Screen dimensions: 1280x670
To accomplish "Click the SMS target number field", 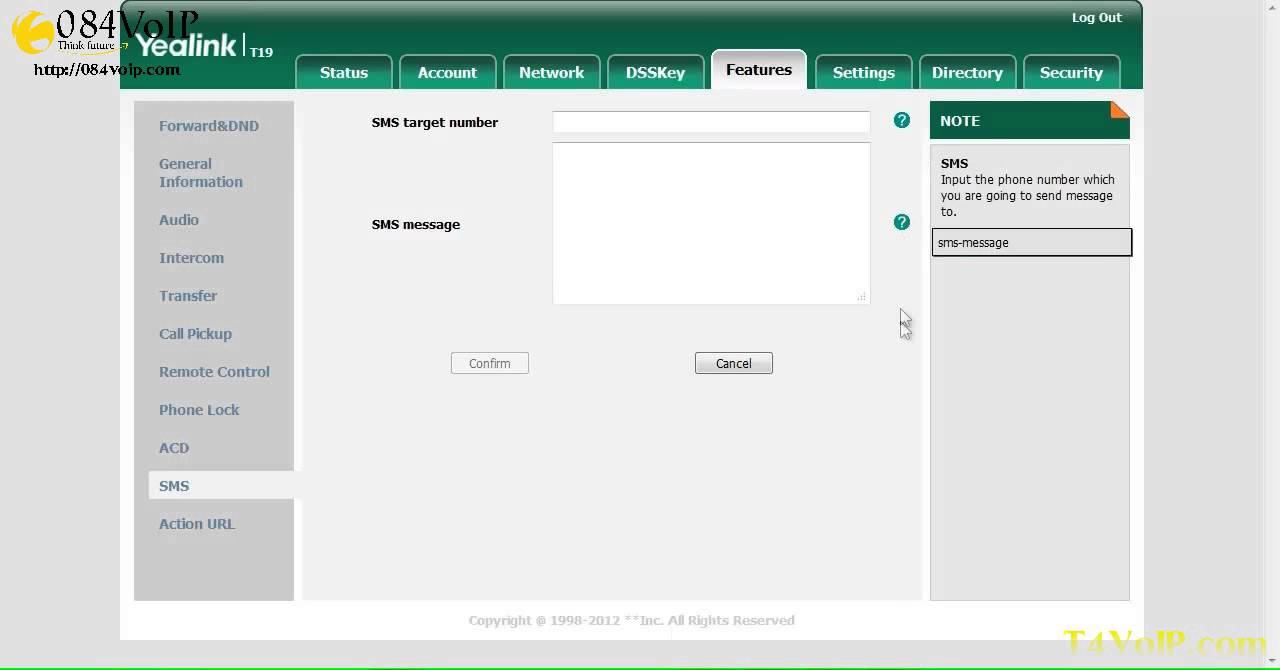I will coord(711,122).
